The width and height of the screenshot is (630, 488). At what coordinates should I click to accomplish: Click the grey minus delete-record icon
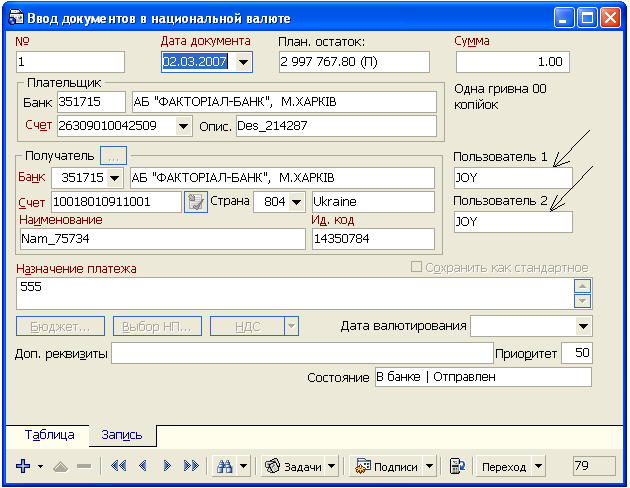point(84,466)
